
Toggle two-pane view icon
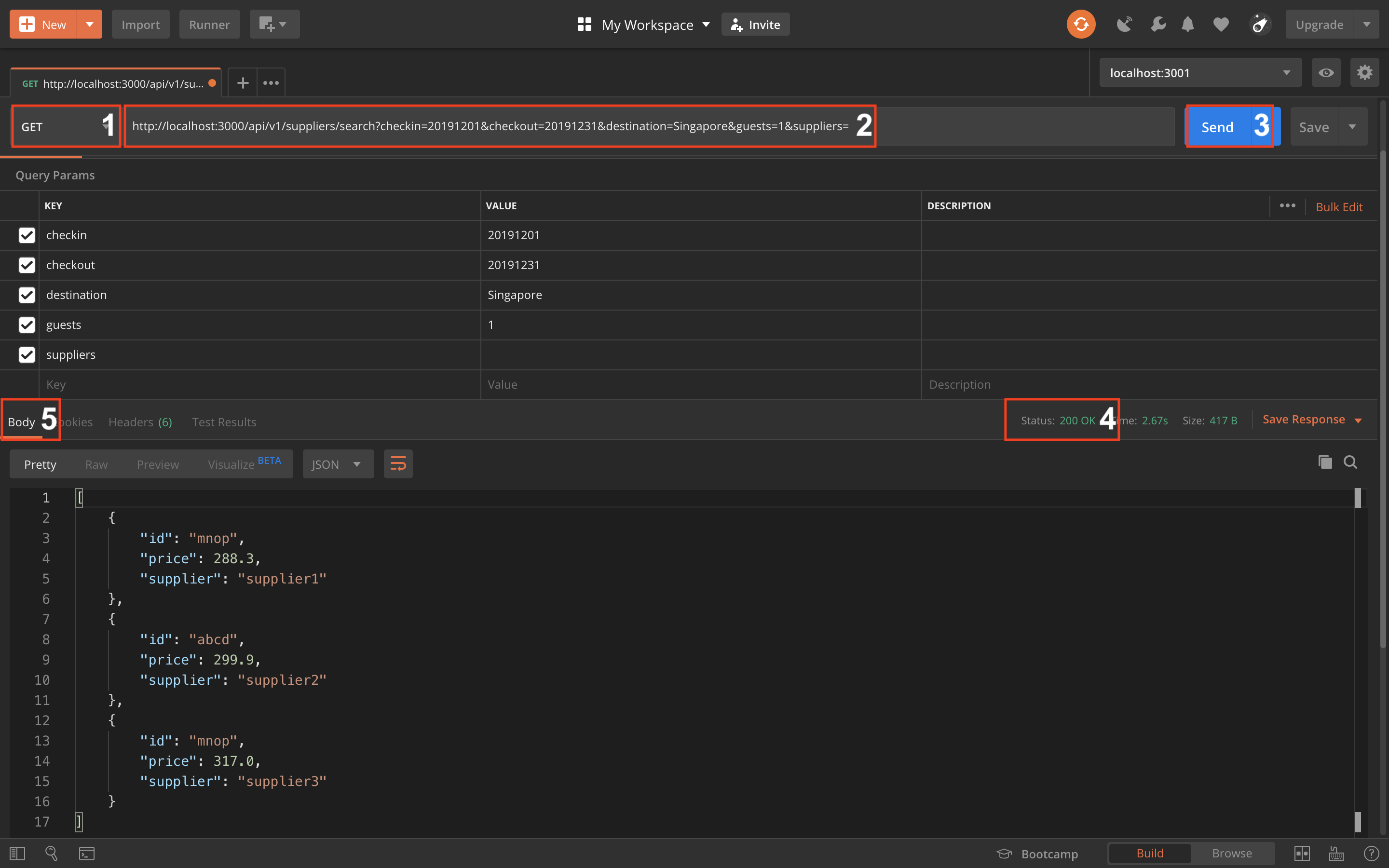click(1302, 854)
